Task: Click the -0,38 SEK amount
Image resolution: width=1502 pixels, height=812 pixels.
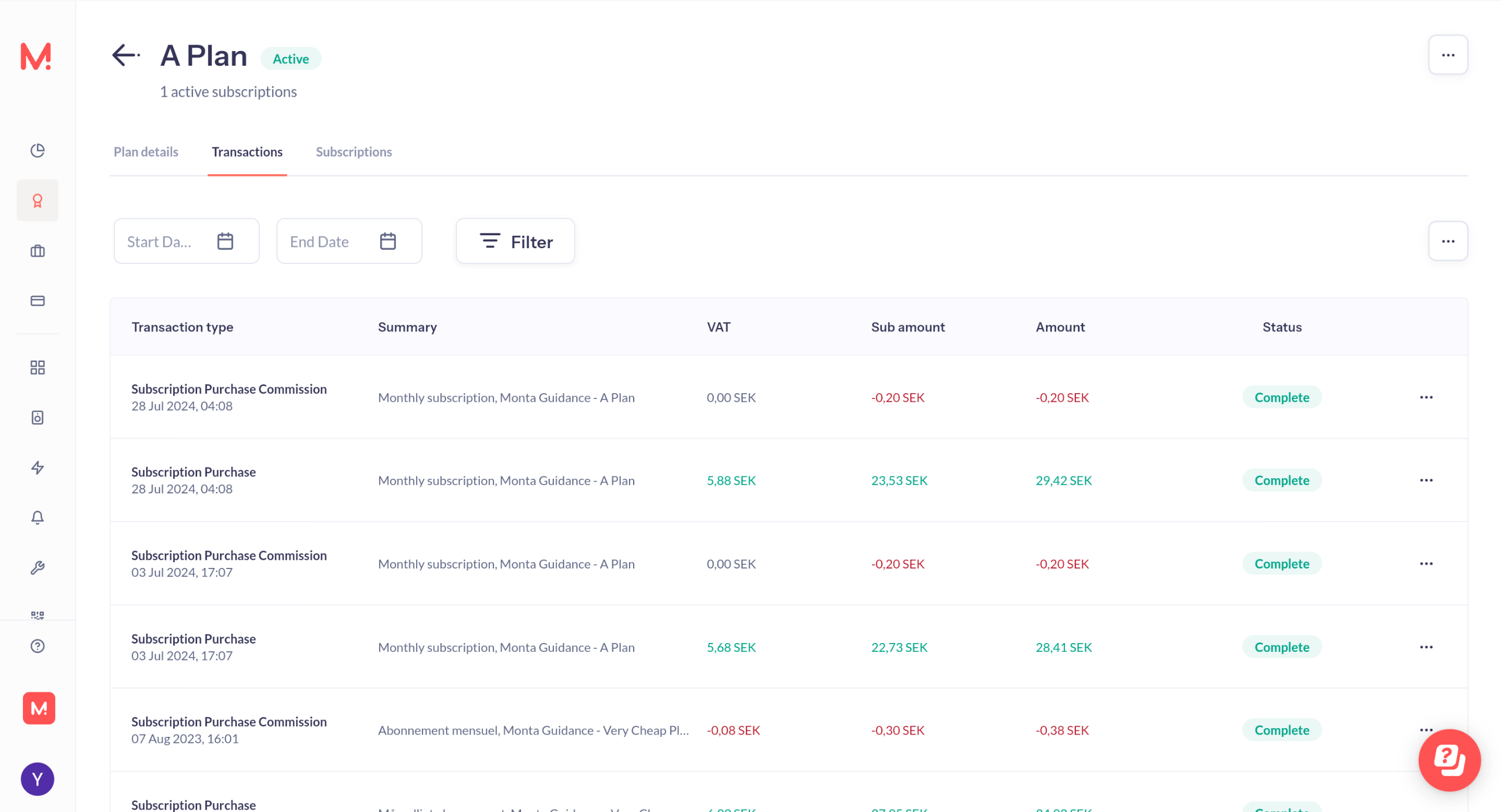Action: click(1062, 730)
